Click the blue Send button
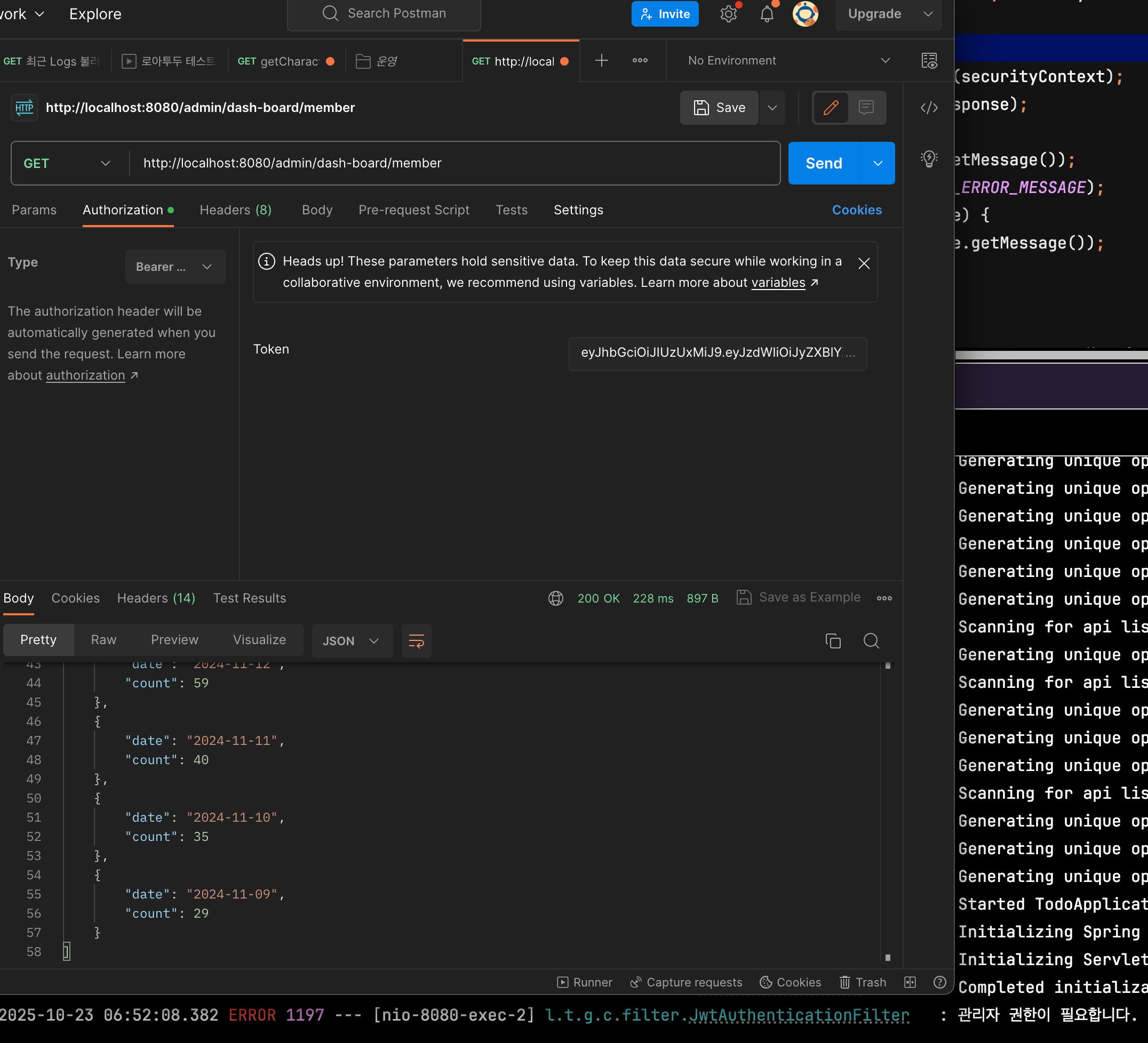This screenshot has width=1148, height=1043. [823, 163]
